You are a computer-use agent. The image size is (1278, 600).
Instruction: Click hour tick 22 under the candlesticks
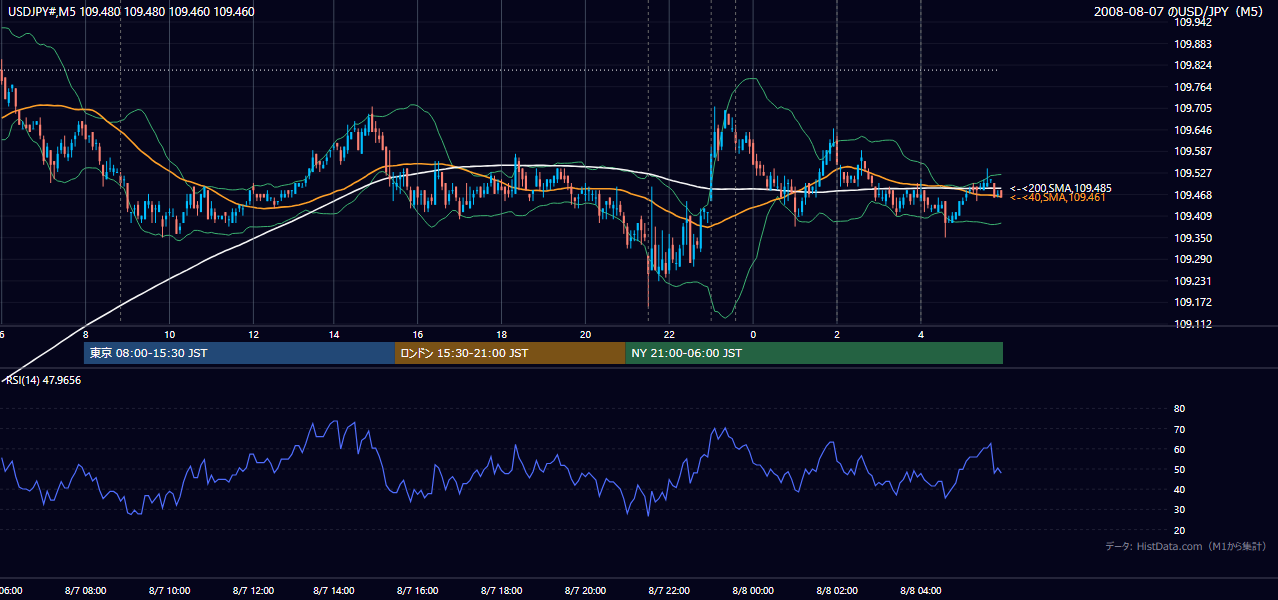pos(669,334)
